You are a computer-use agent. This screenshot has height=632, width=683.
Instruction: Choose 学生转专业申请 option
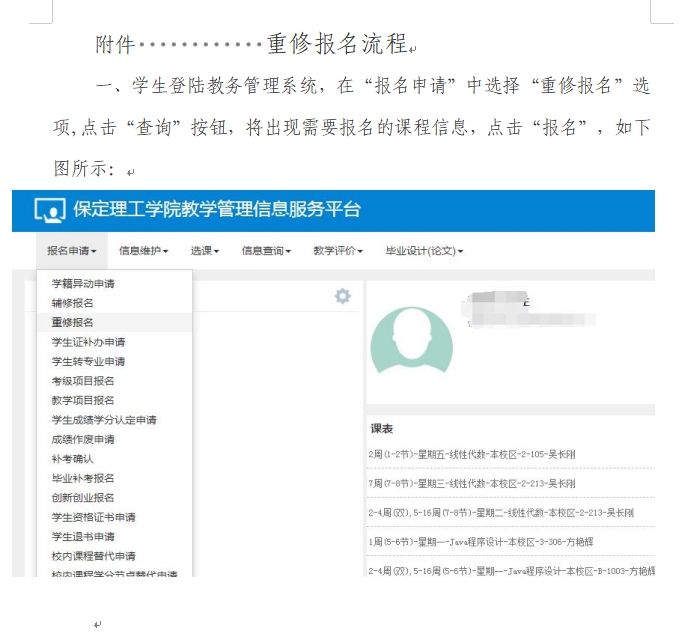88,361
